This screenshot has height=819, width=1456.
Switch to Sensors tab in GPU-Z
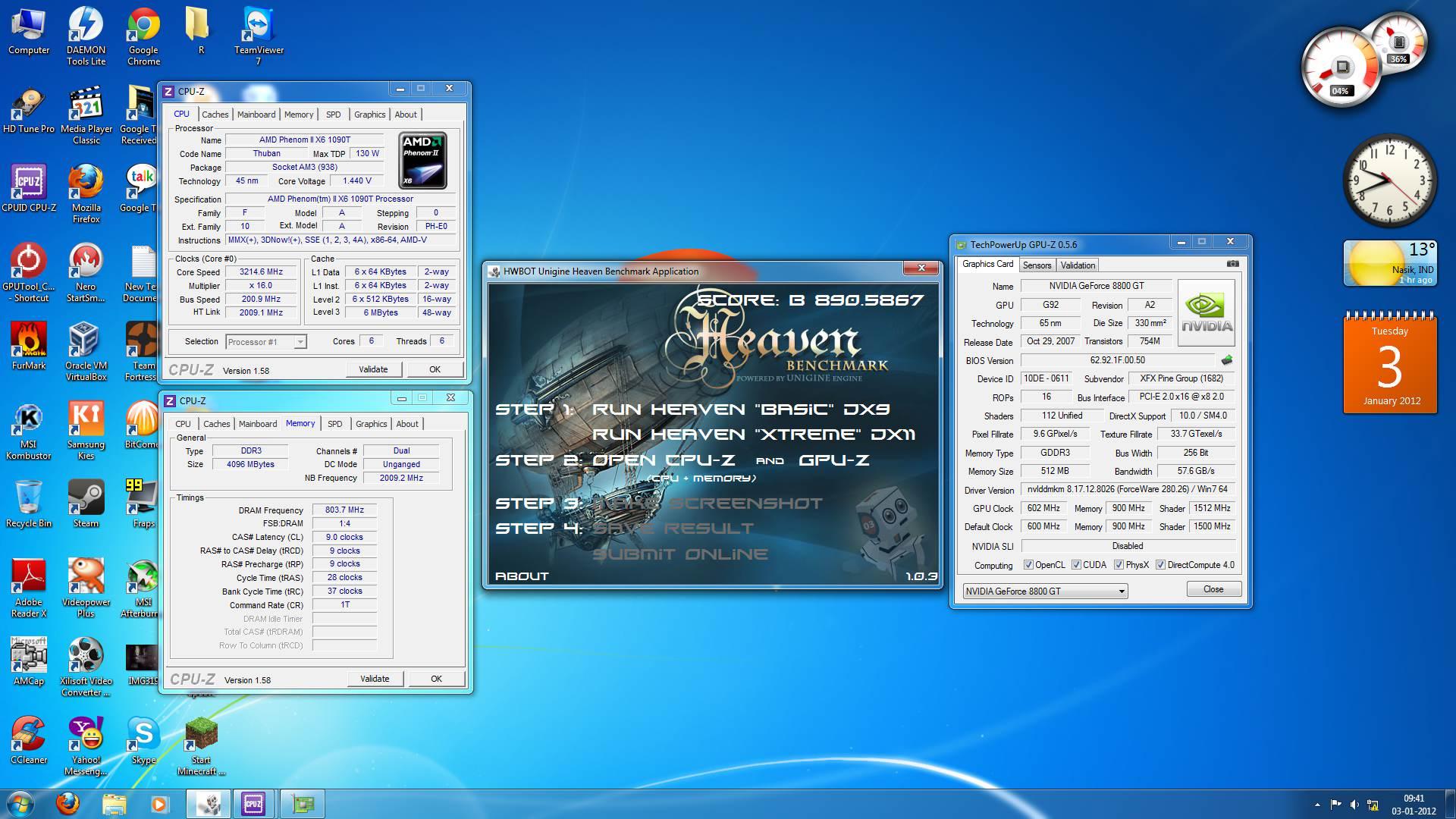(x=1037, y=265)
